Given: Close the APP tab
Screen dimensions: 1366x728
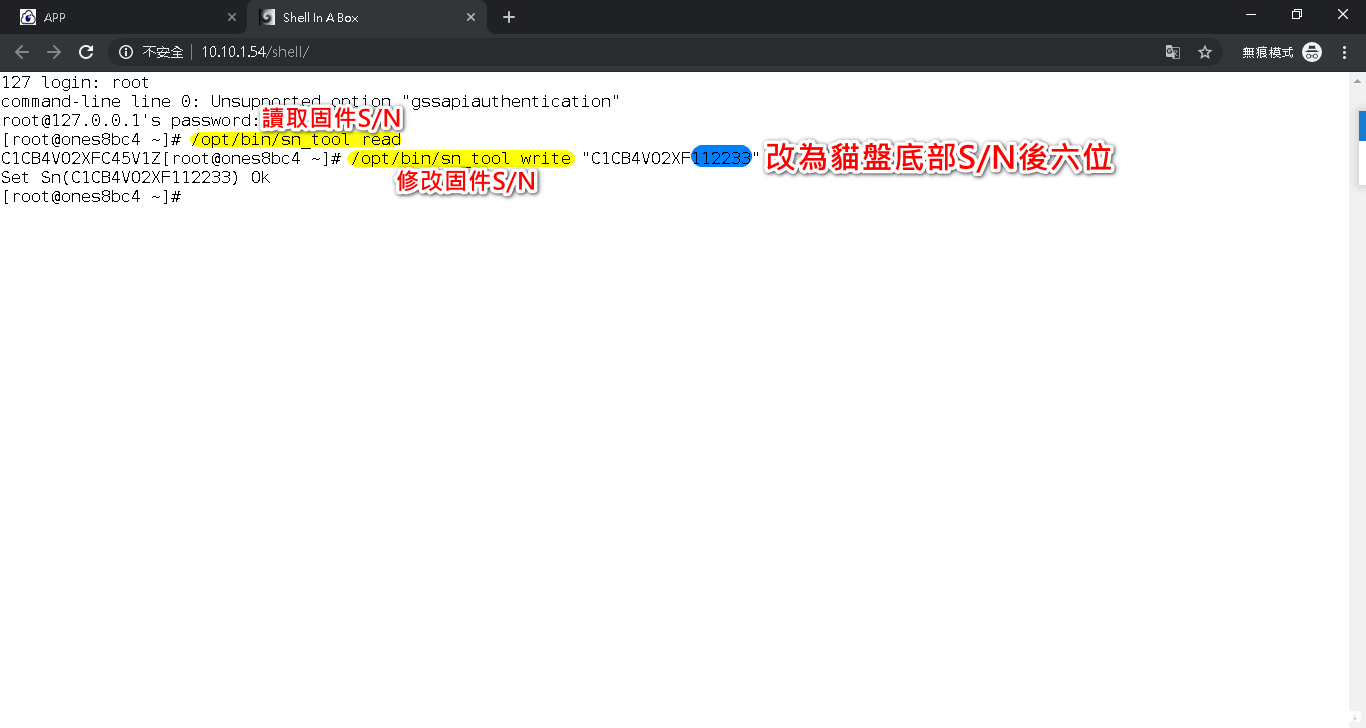Looking at the screenshot, I should pyautogui.click(x=232, y=18).
